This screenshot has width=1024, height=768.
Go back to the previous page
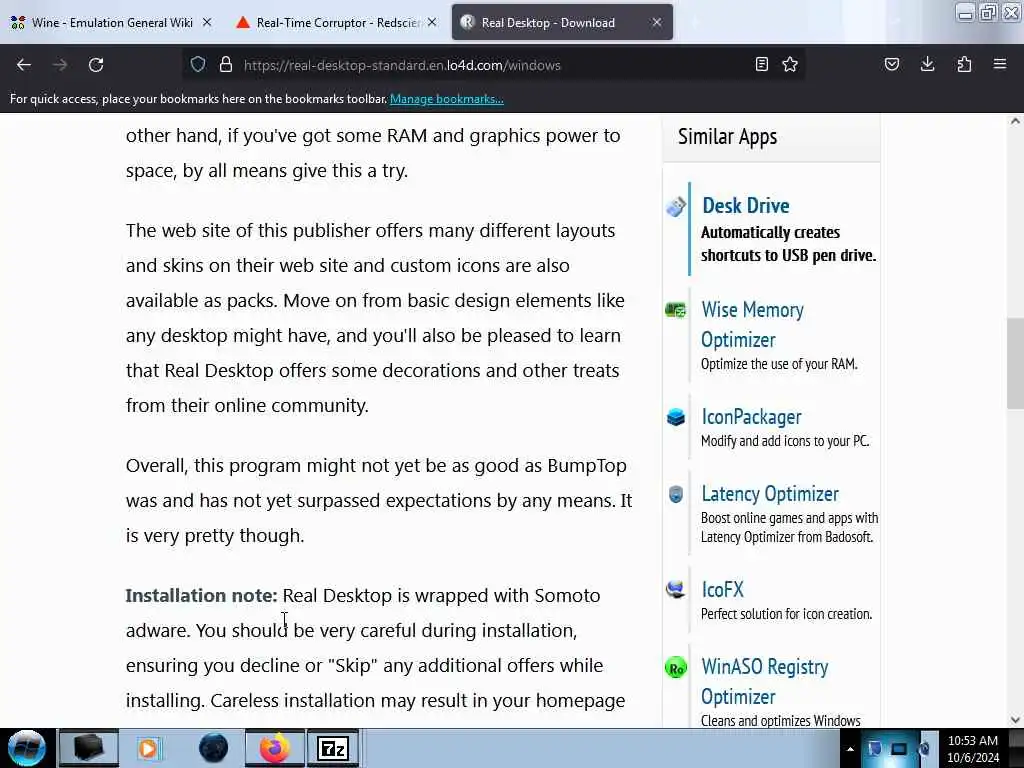24,65
